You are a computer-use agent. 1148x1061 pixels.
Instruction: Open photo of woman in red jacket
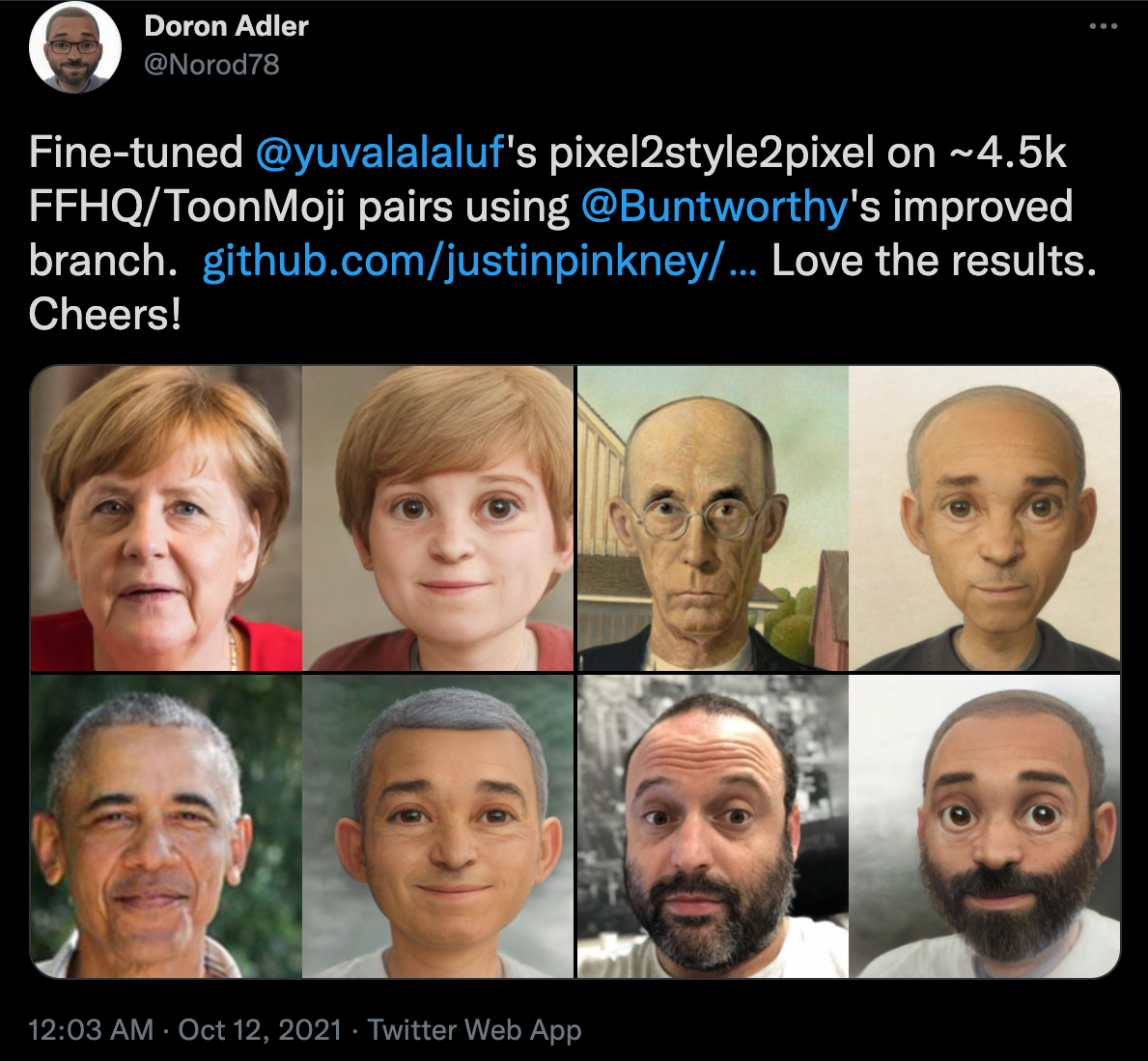point(166,517)
